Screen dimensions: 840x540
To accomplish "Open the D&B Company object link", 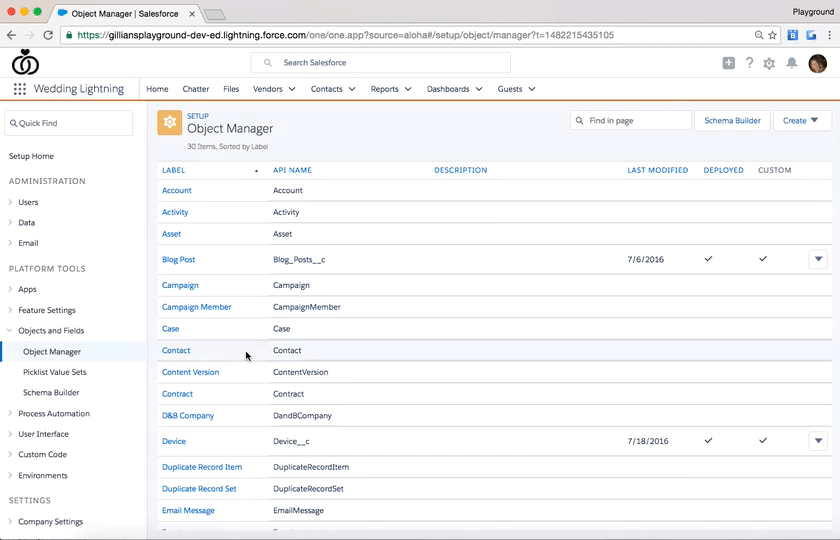I will point(188,415).
